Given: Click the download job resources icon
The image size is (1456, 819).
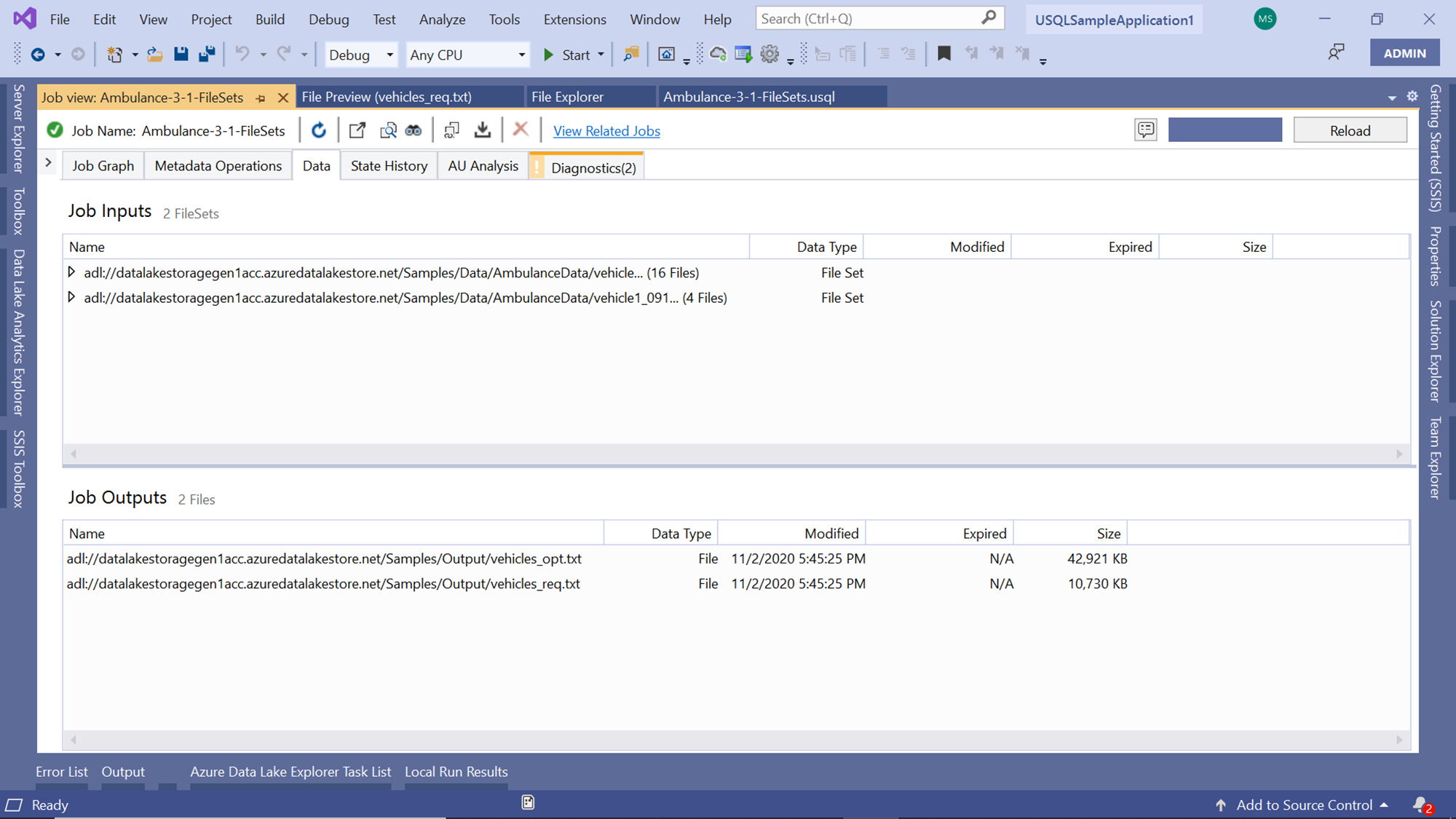Looking at the screenshot, I should [x=482, y=130].
